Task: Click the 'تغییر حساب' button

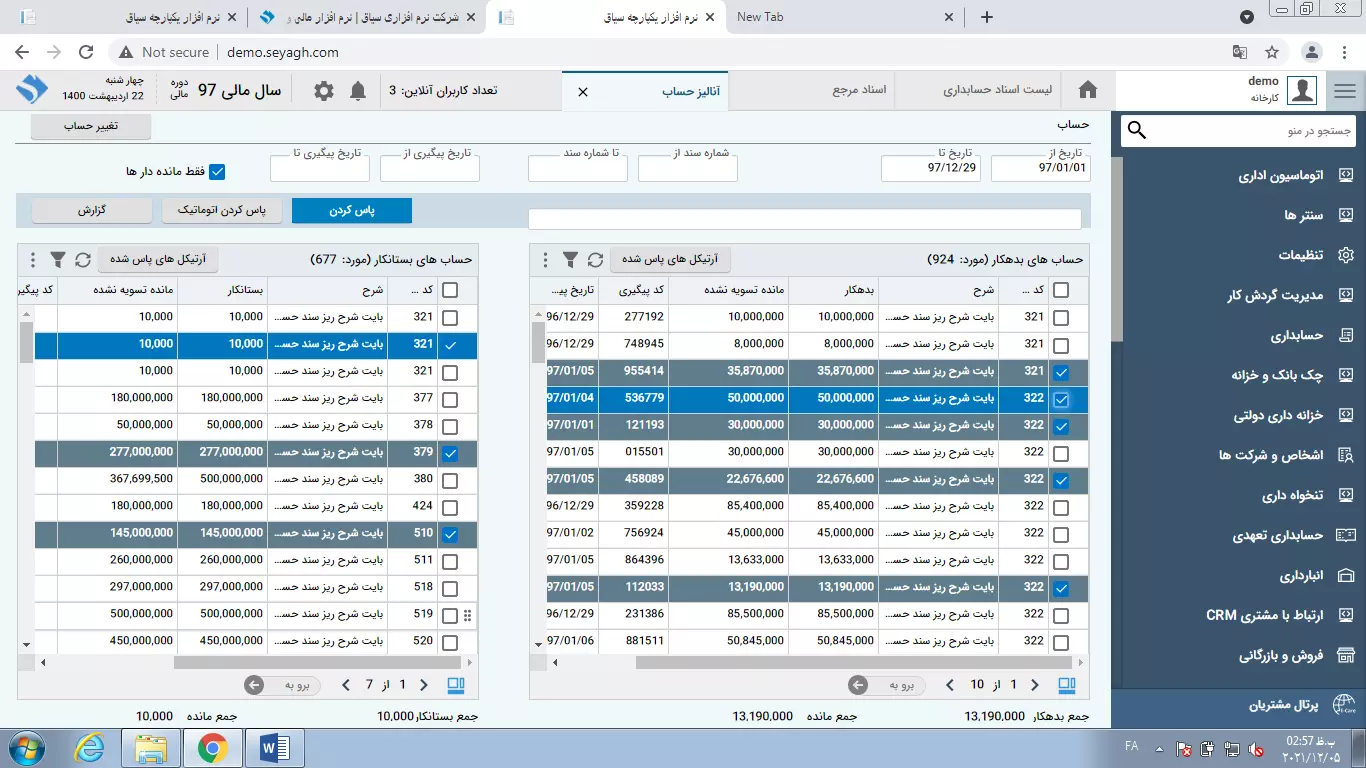Action: coord(91,127)
